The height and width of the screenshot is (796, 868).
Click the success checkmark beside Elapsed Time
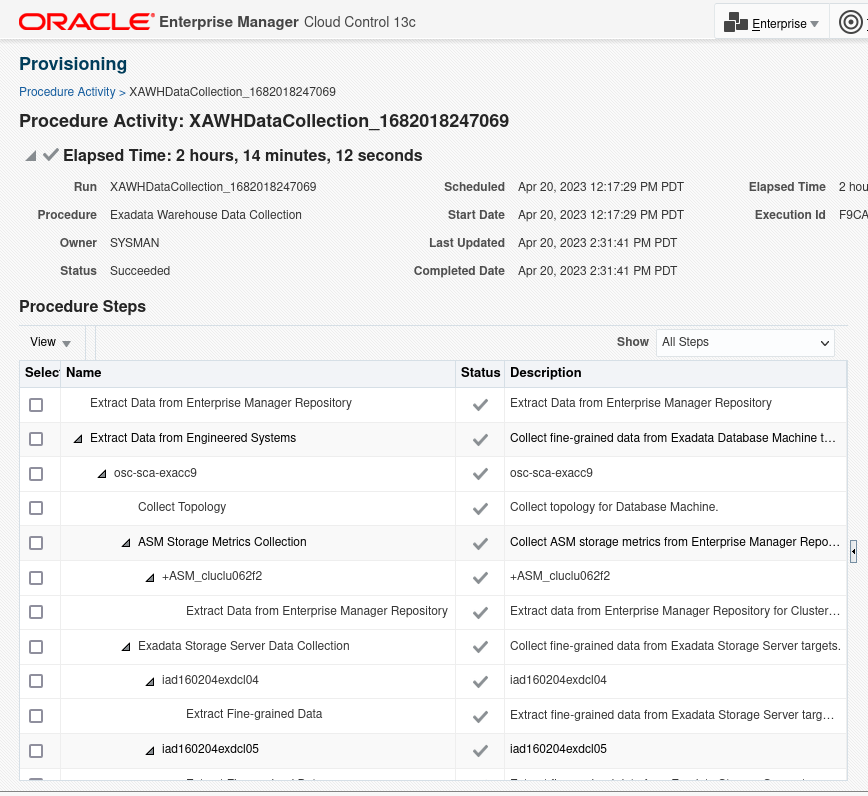[x=50, y=155]
